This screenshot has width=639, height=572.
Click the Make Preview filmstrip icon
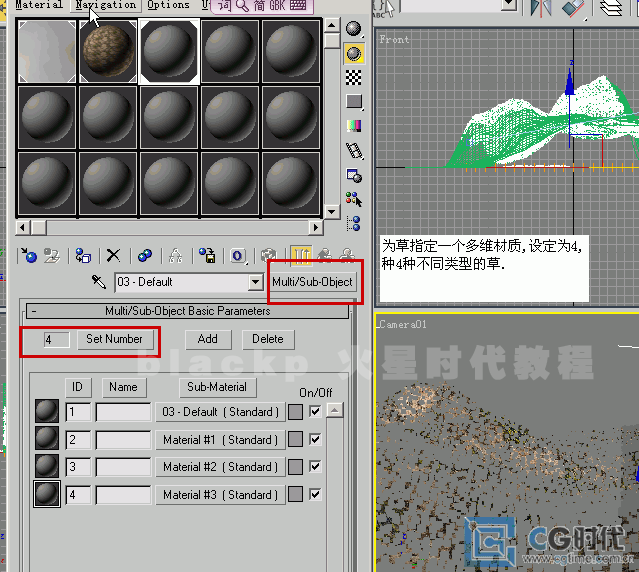click(354, 151)
